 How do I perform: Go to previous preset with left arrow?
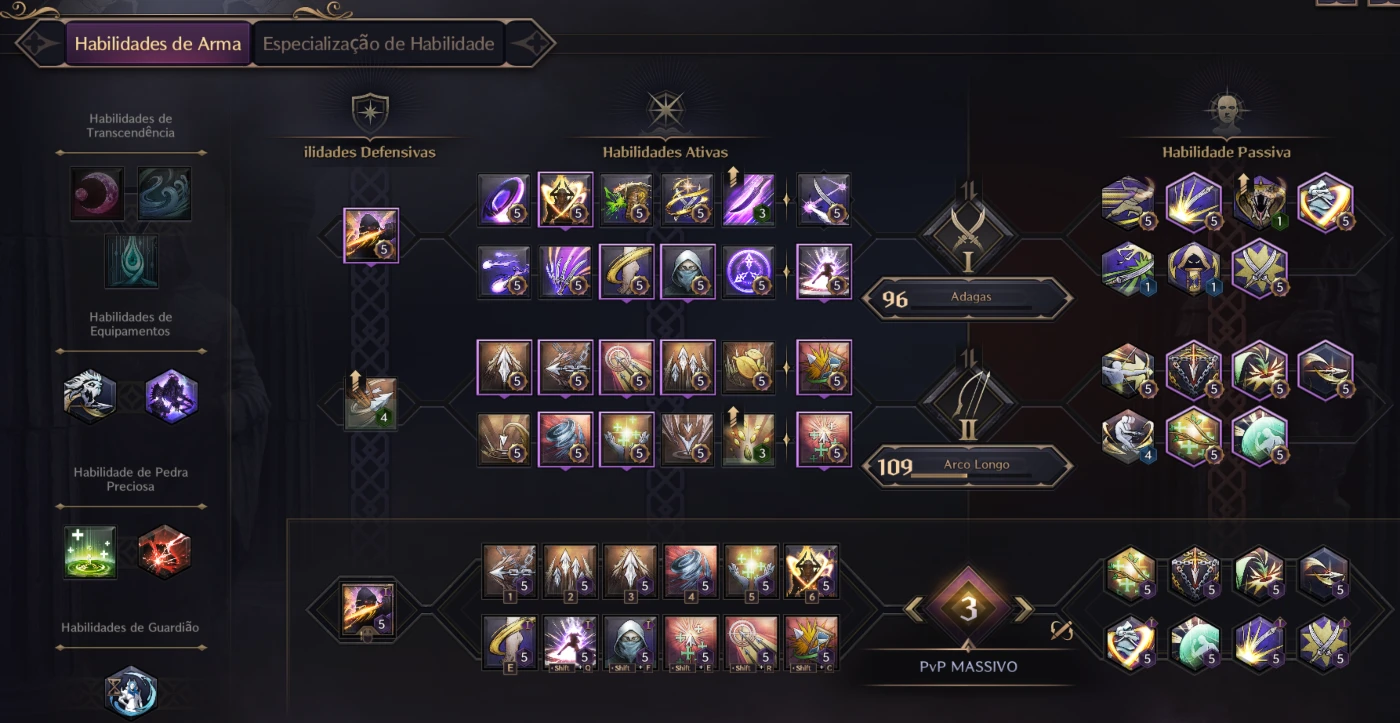pos(913,608)
